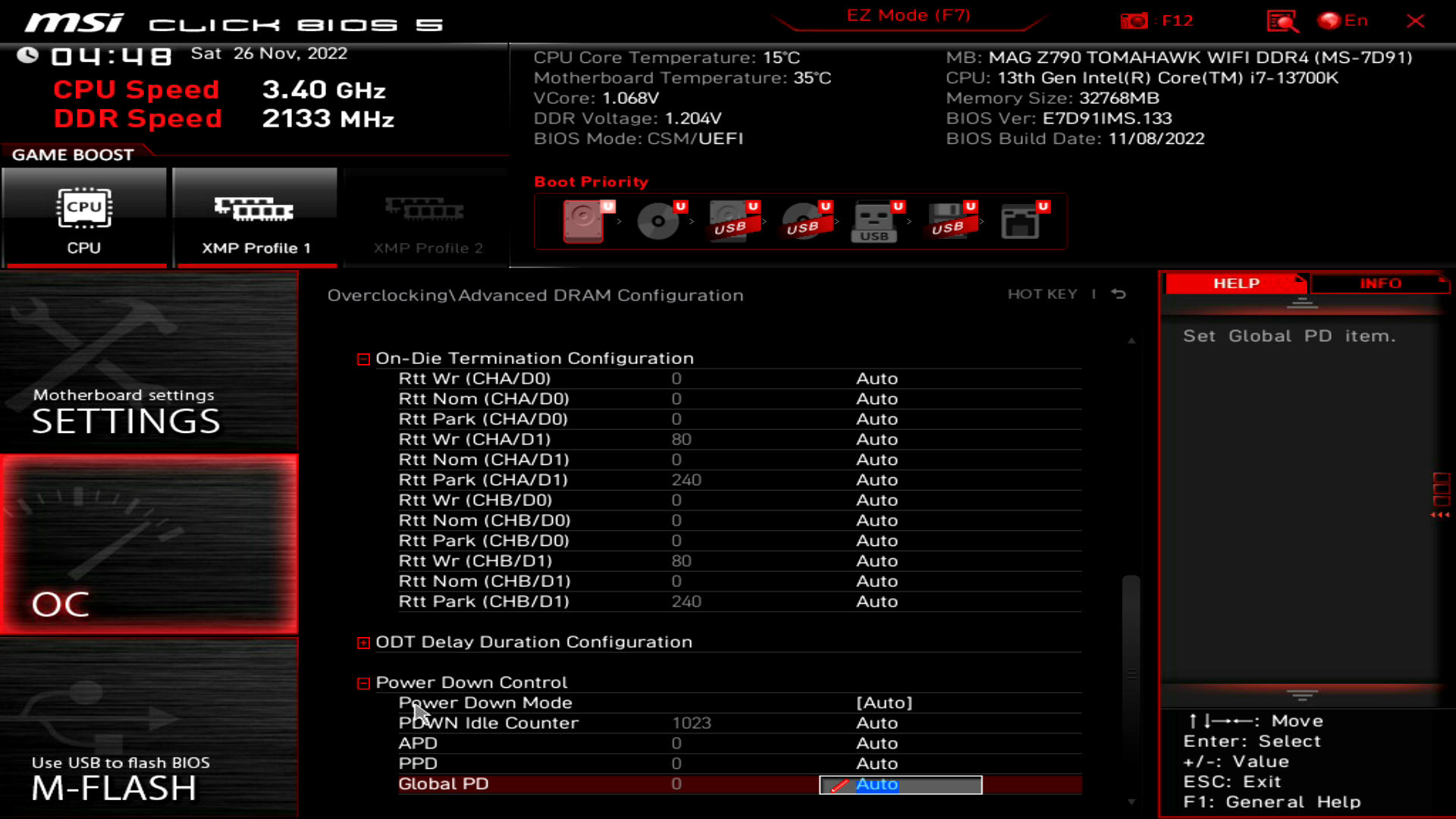1456x819 pixels.
Task: Set Rtt Park (CHA/D1) Auto value
Action: pyautogui.click(x=877, y=480)
